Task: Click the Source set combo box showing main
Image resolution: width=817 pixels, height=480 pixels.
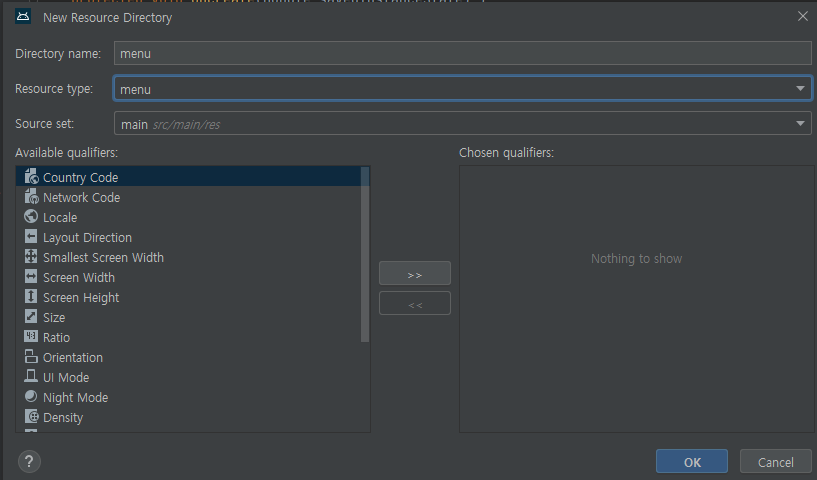Action: point(463,124)
